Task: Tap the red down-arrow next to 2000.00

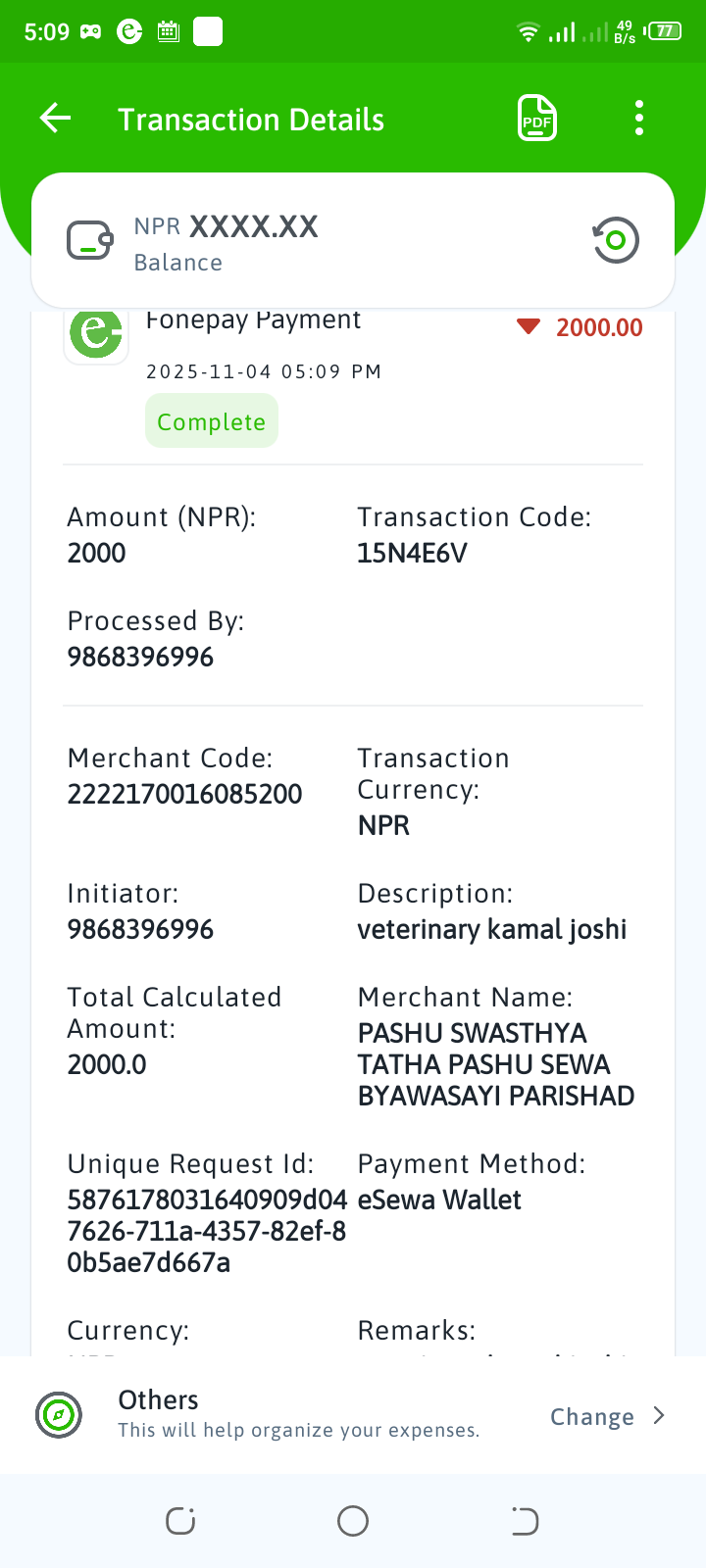Action: coord(529,327)
